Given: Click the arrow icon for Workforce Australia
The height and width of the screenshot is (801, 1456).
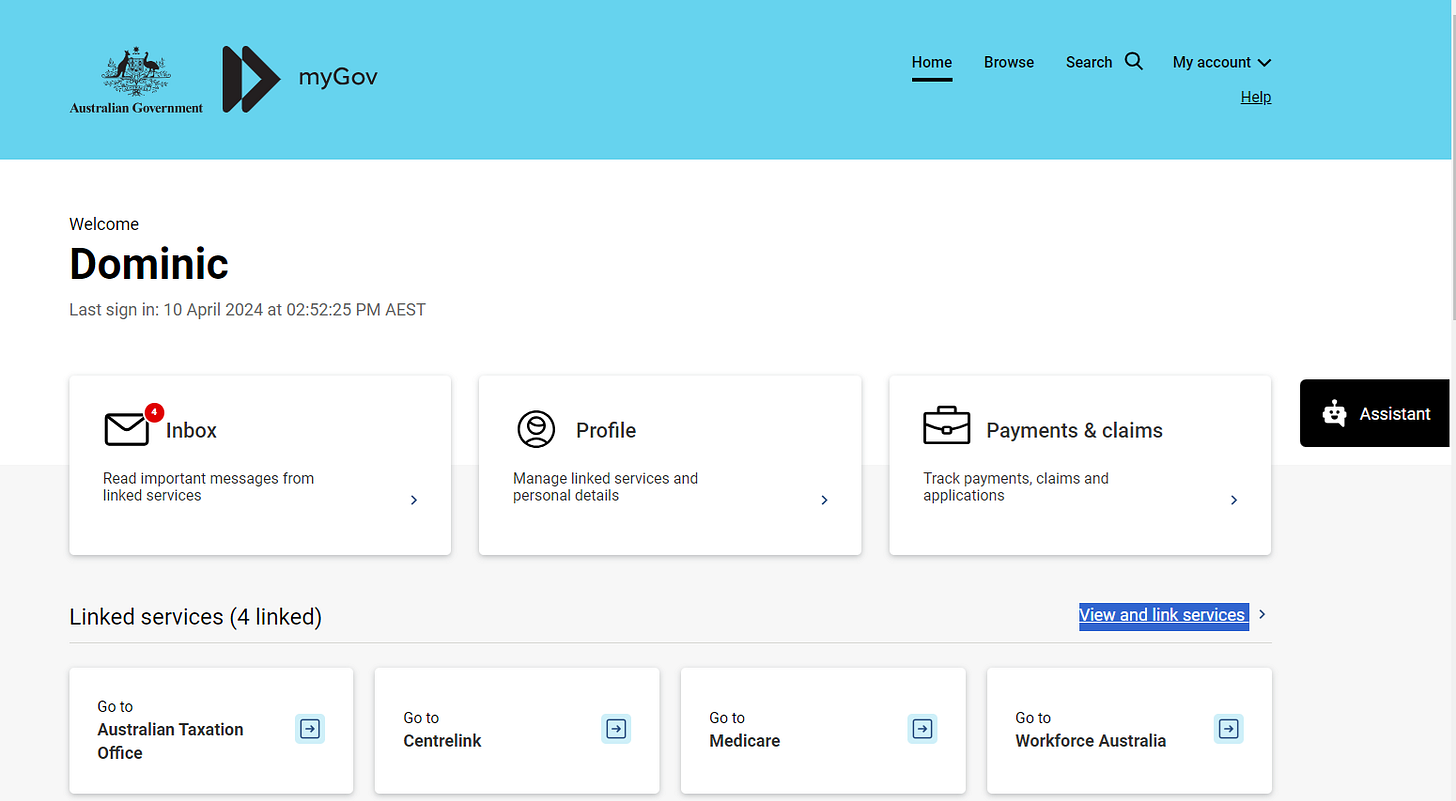Looking at the screenshot, I should (x=1228, y=728).
